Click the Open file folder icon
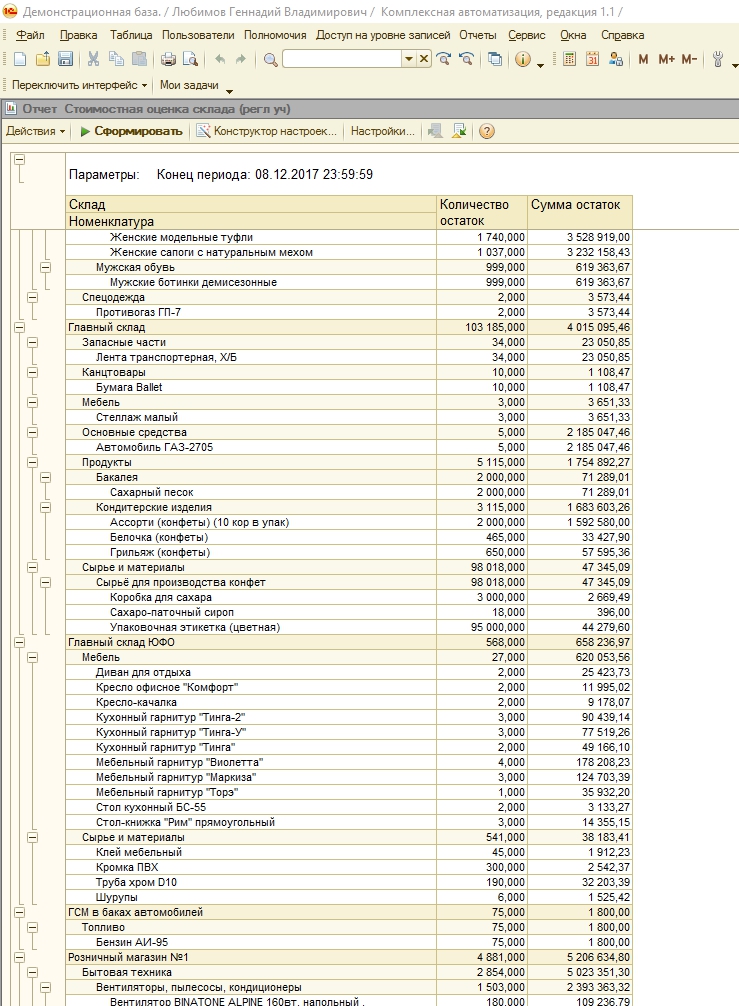The height and width of the screenshot is (1006, 739). [43, 60]
